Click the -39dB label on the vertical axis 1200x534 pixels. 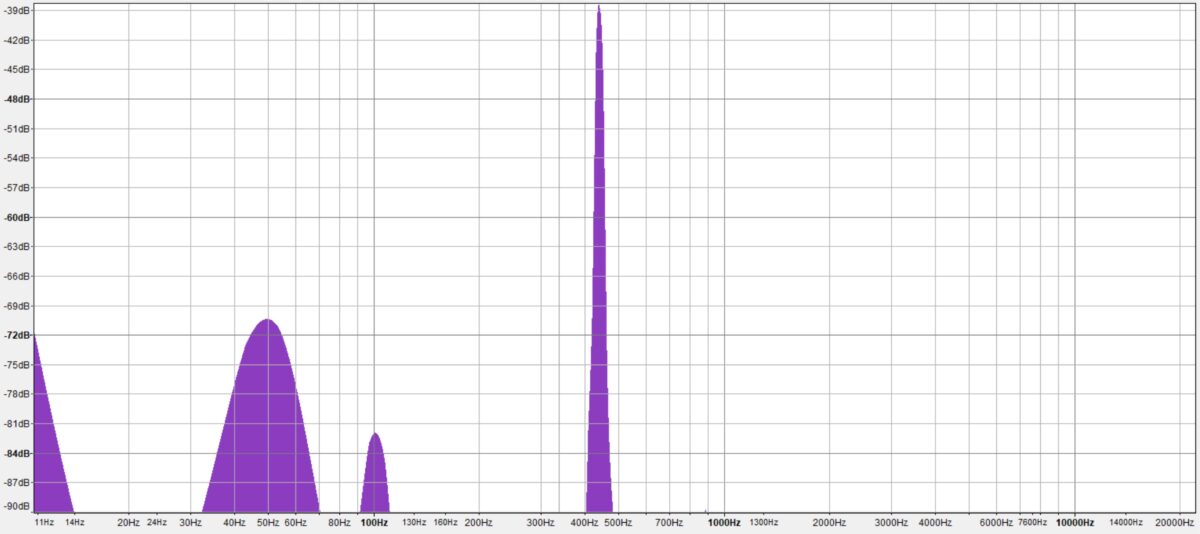click(x=16, y=10)
